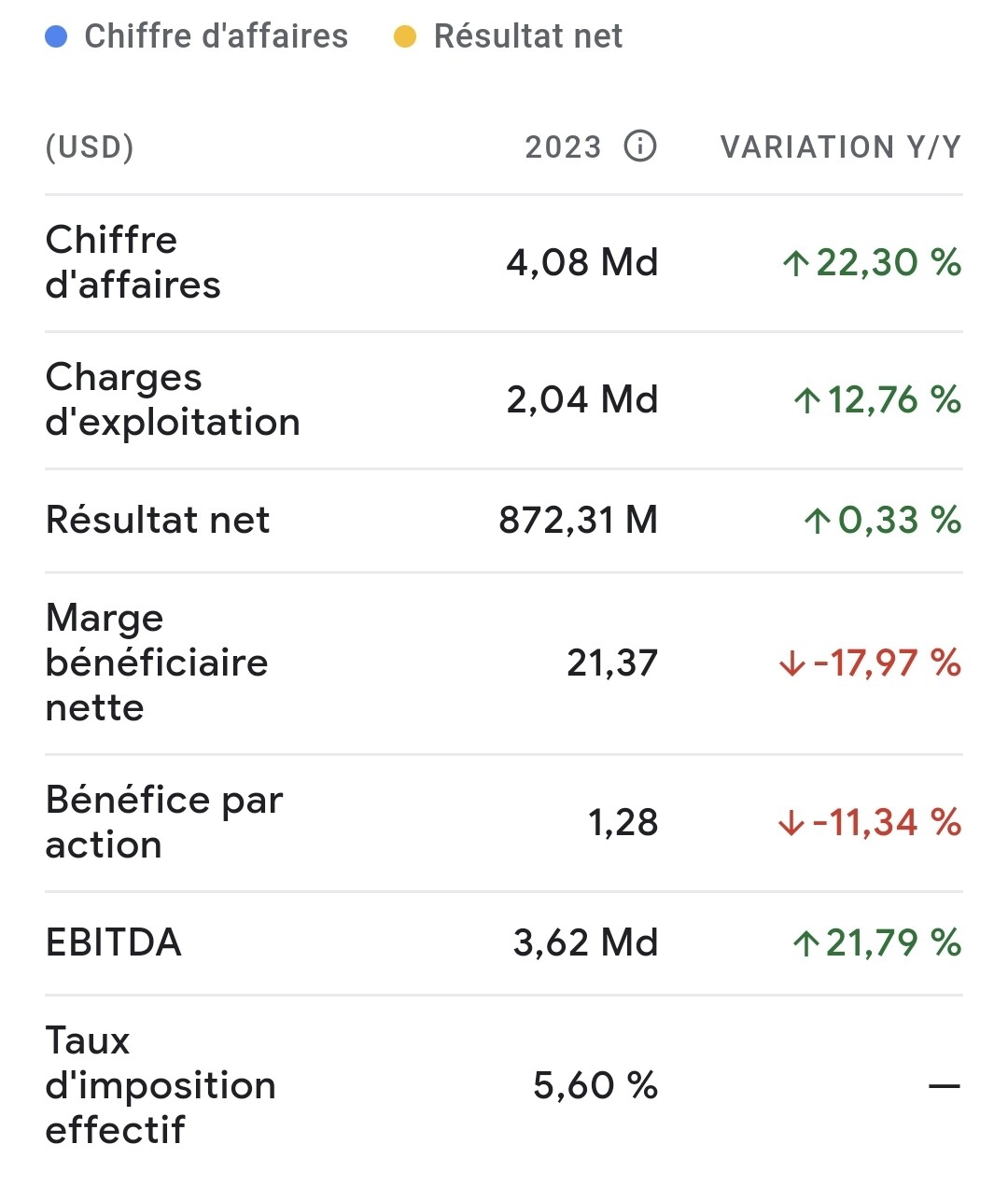This screenshot has width=1008, height=1186.
Task: Select the 2023 column header
Action: 563,147
